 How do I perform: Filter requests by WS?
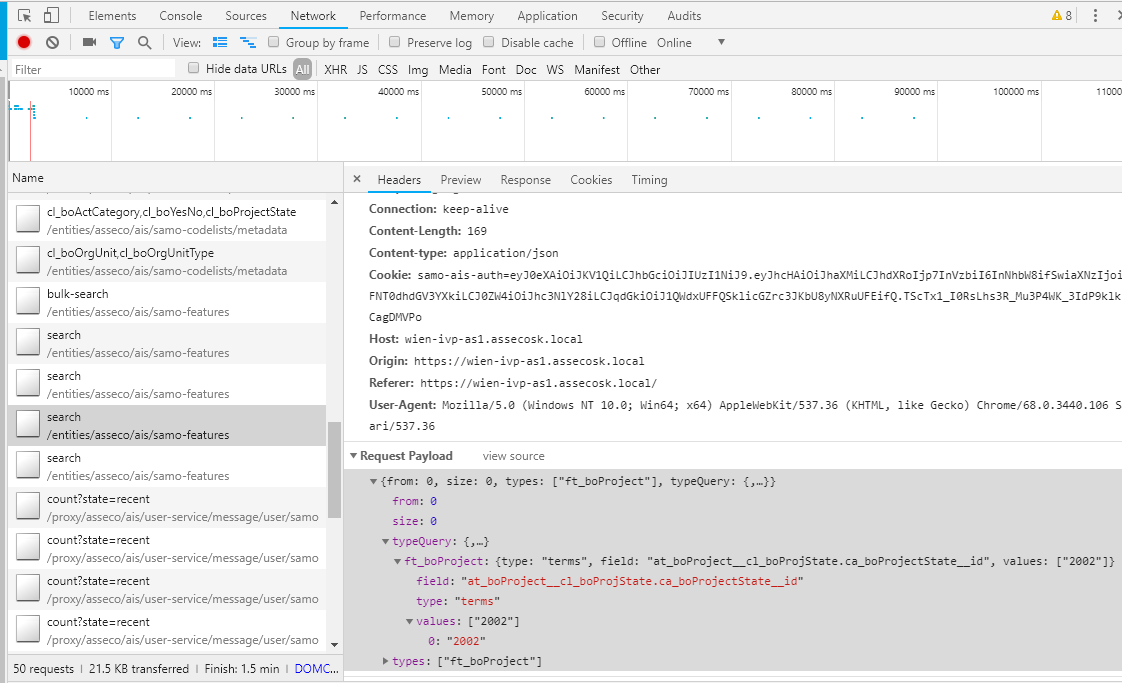point(555,69)
